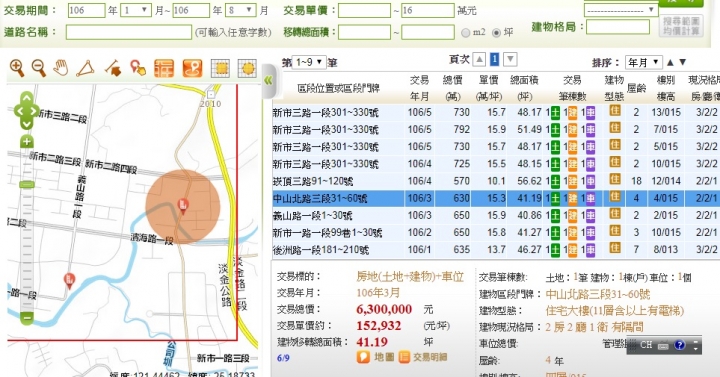Select the 崁頂三路91~120號 row

tap(496, 181)
